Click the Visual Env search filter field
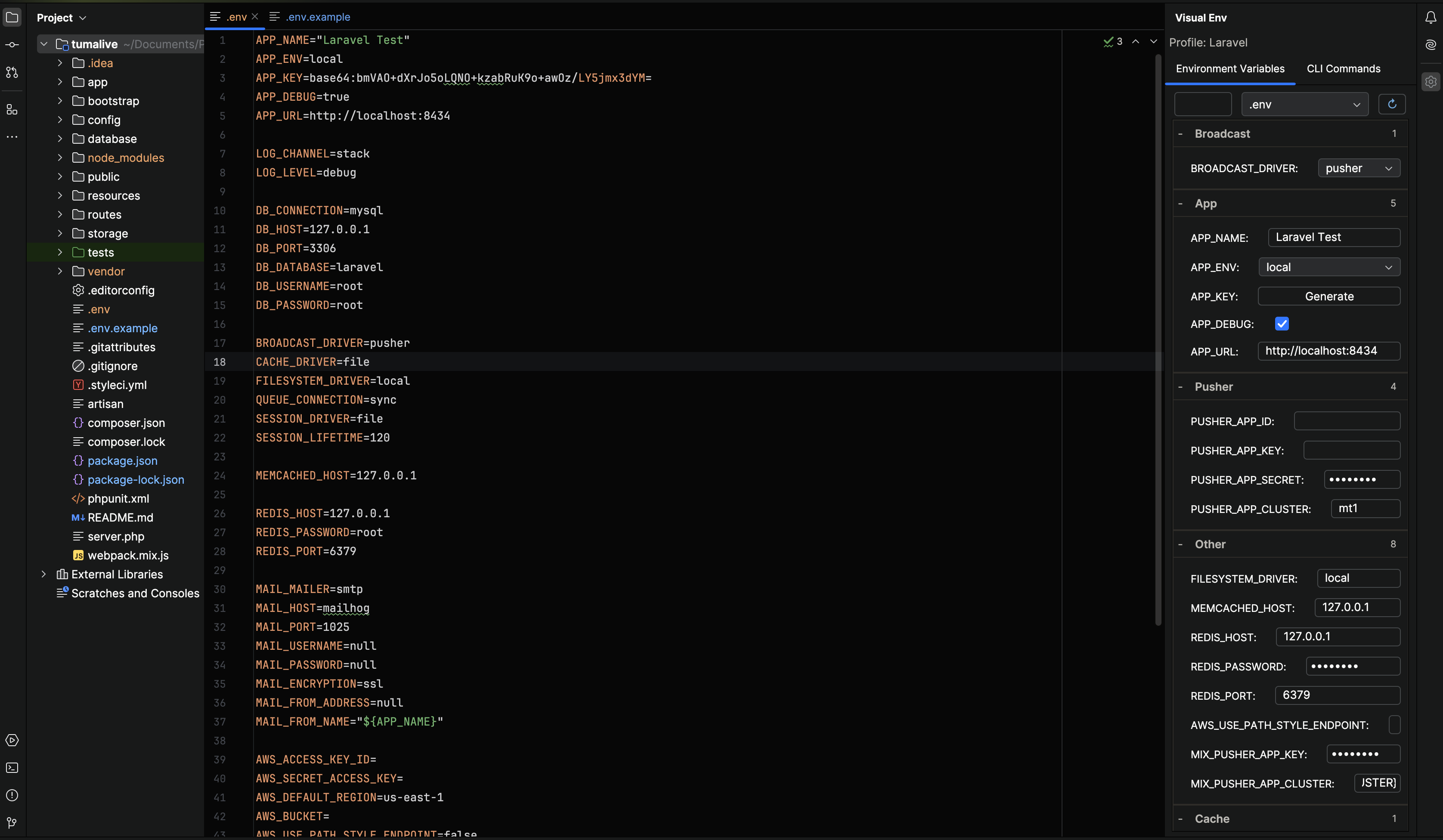The image size is (1443, 840). pyautogui.click(x=1203, y=104)
